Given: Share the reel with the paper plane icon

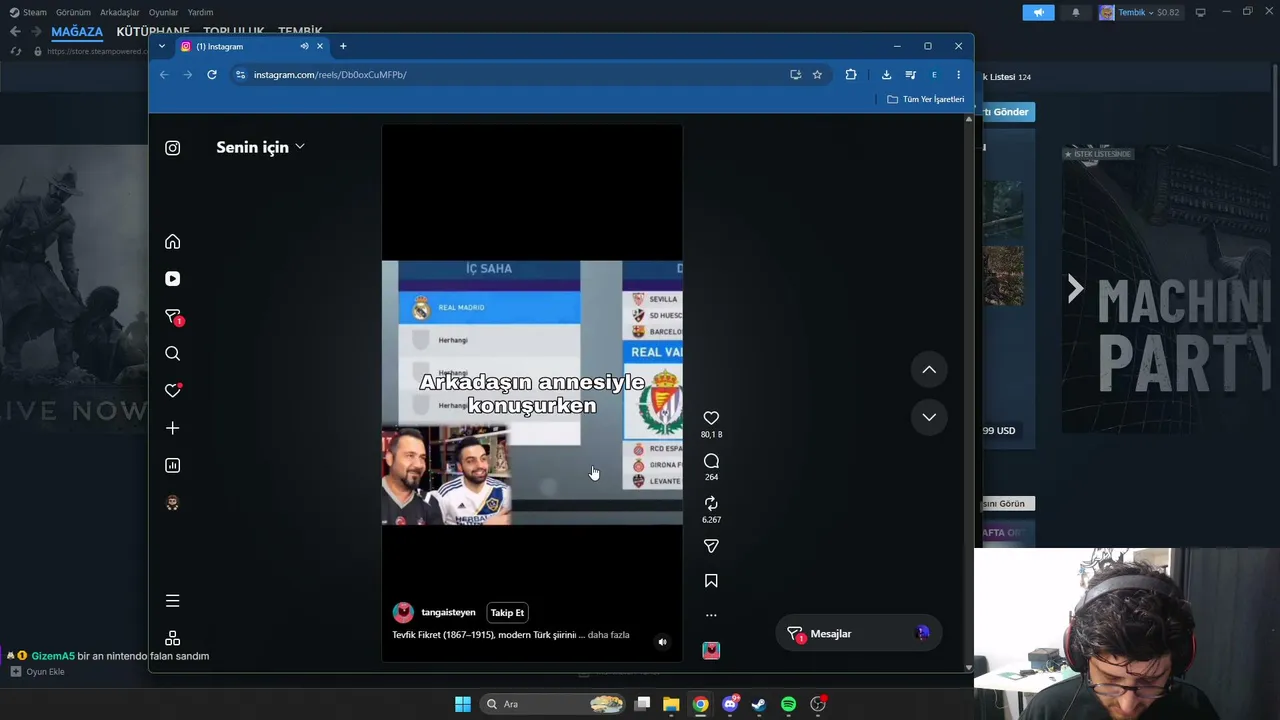Looking at the screenshot, I should [x=711, y=546].
